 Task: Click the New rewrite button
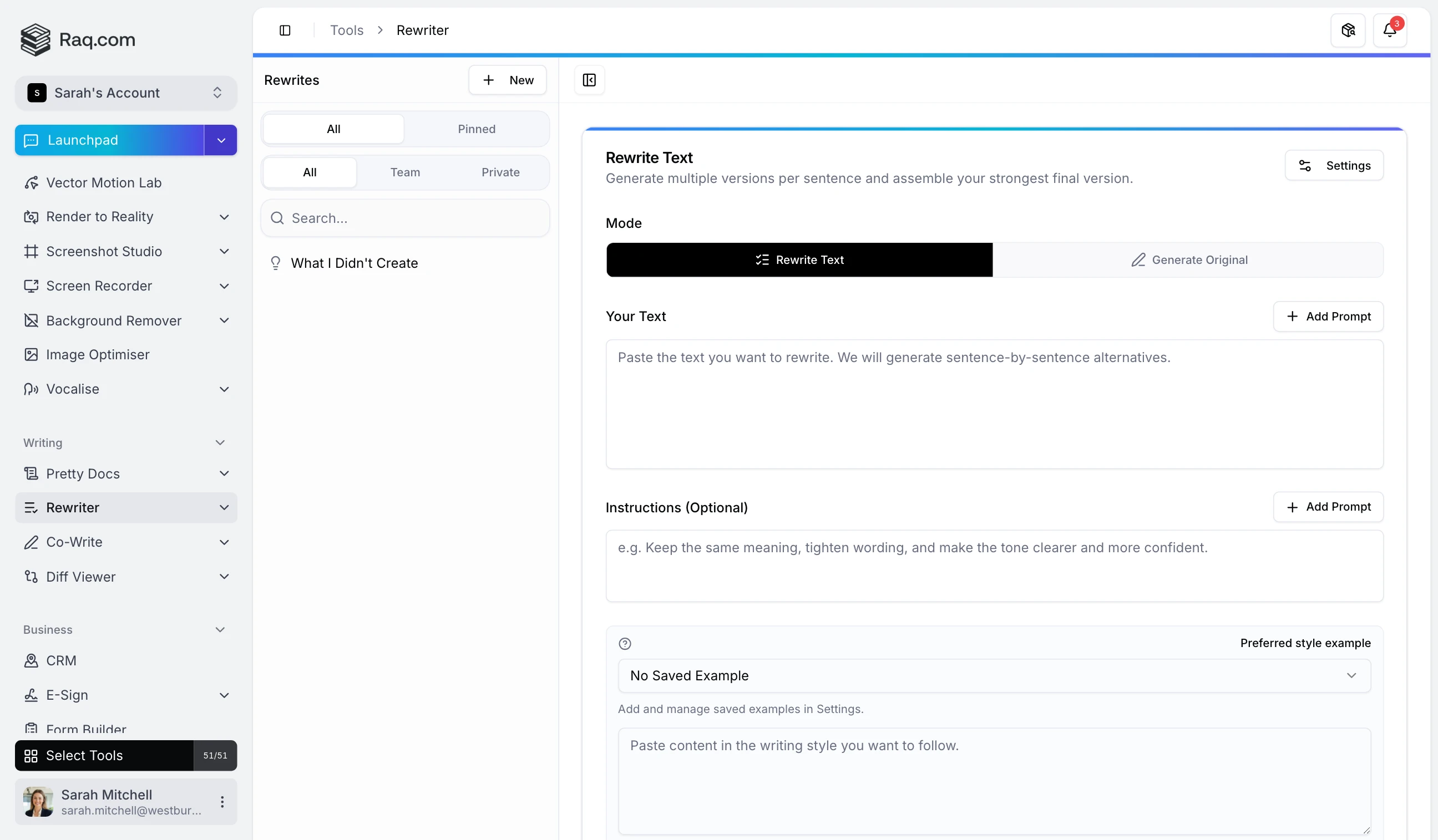coord(507,80)
